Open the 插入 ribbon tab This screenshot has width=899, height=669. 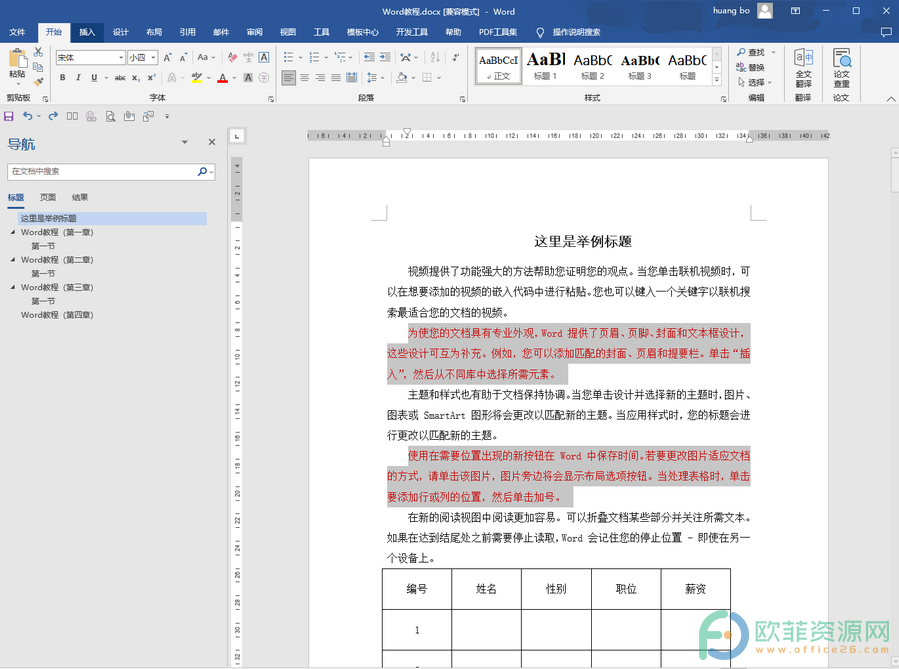tap(87, 32)
